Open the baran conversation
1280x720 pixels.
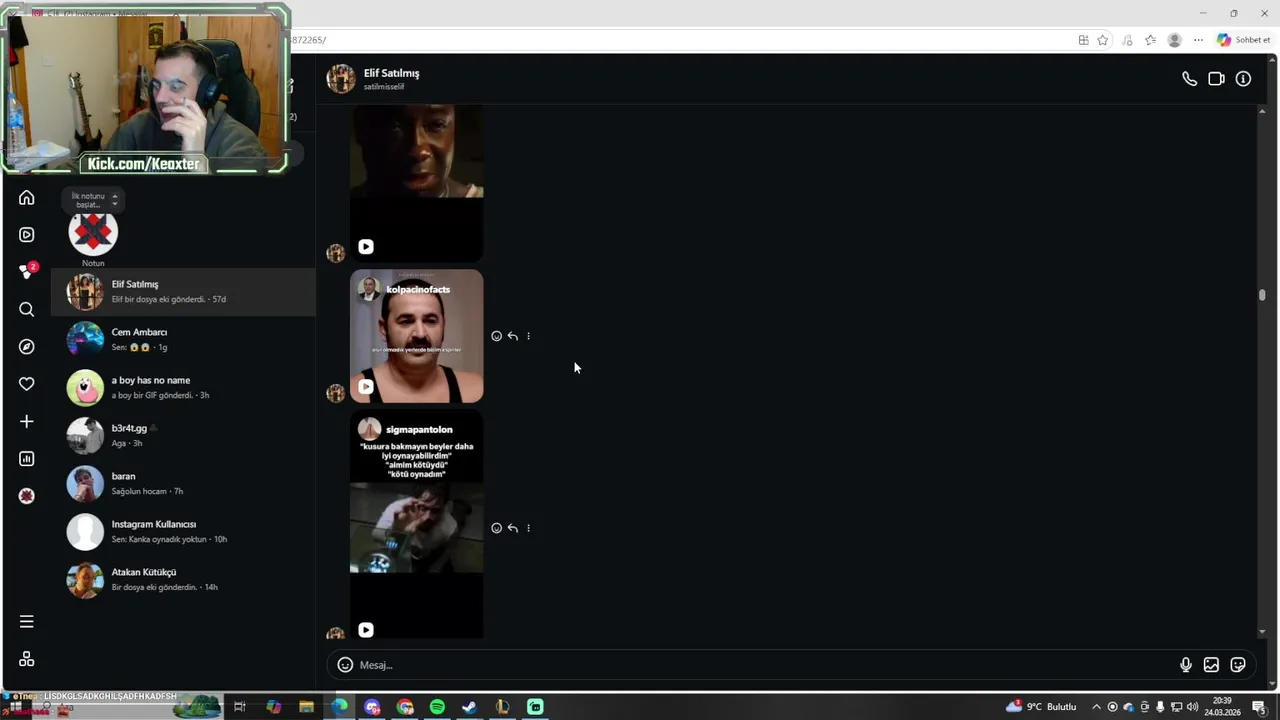[184, 484]
